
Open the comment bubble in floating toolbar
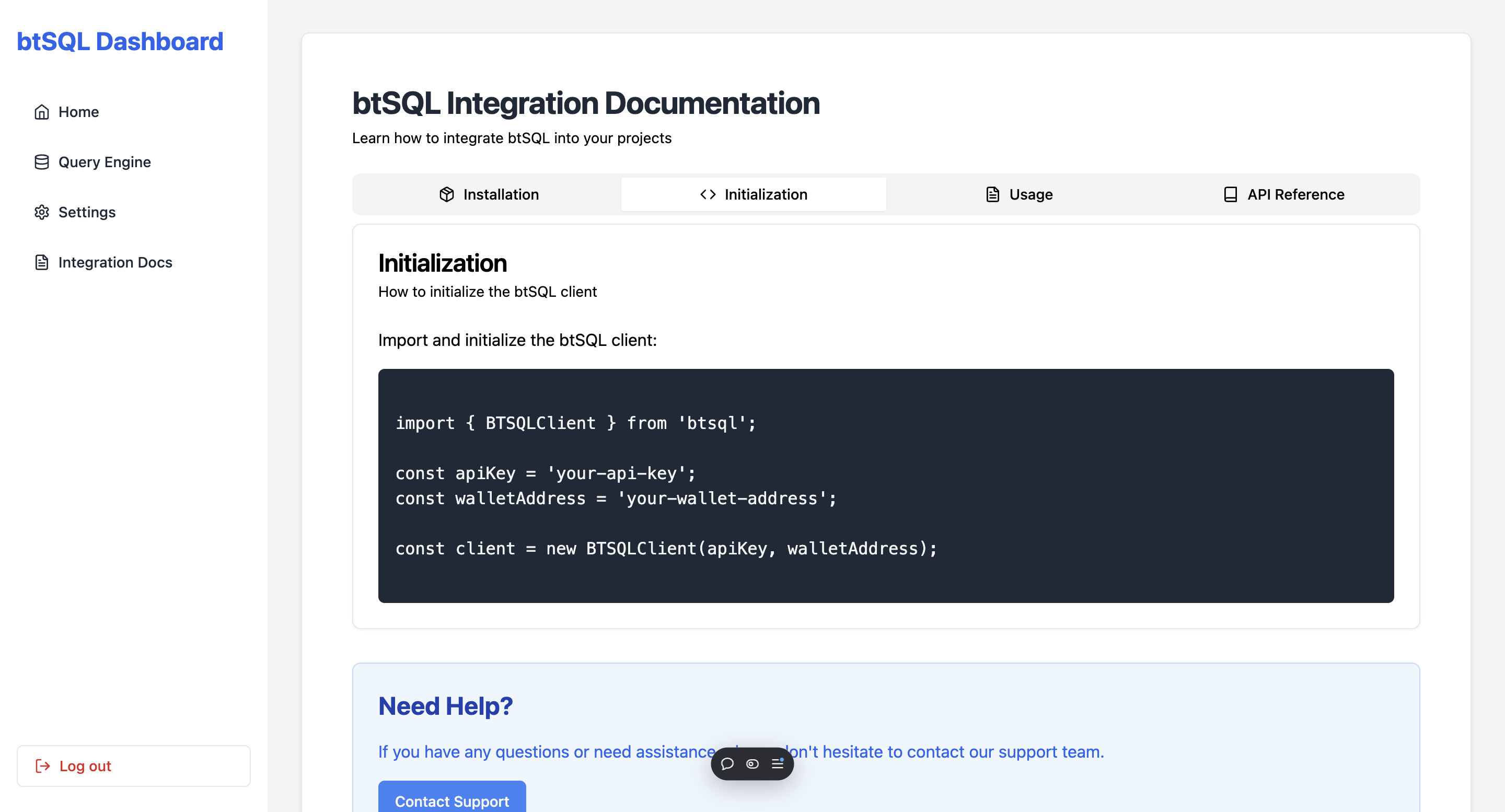coord(727,763)
